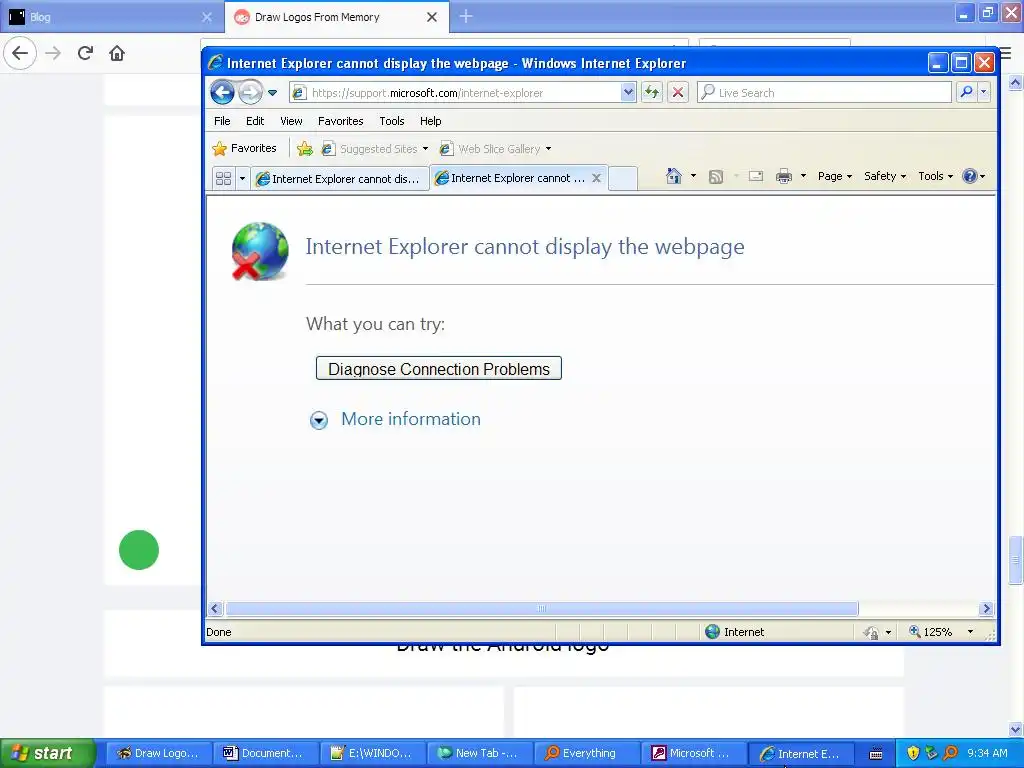This screenshot has height=768, width=1024.
Task: Click the left scroll arrow in IE
Action: coord(215,609)
